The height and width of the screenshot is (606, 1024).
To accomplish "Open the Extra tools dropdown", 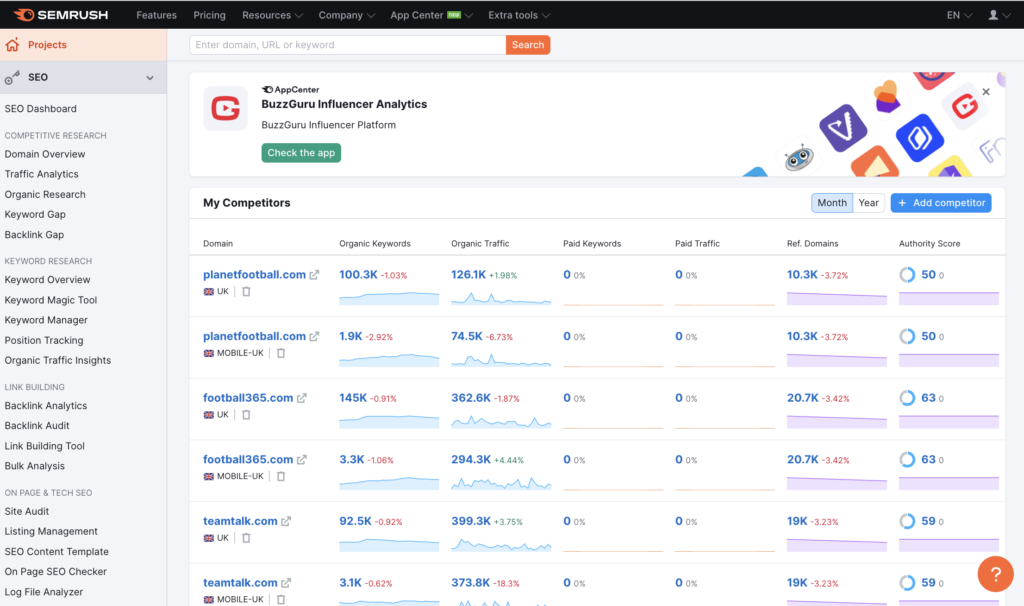I will [x=519, y=14].
